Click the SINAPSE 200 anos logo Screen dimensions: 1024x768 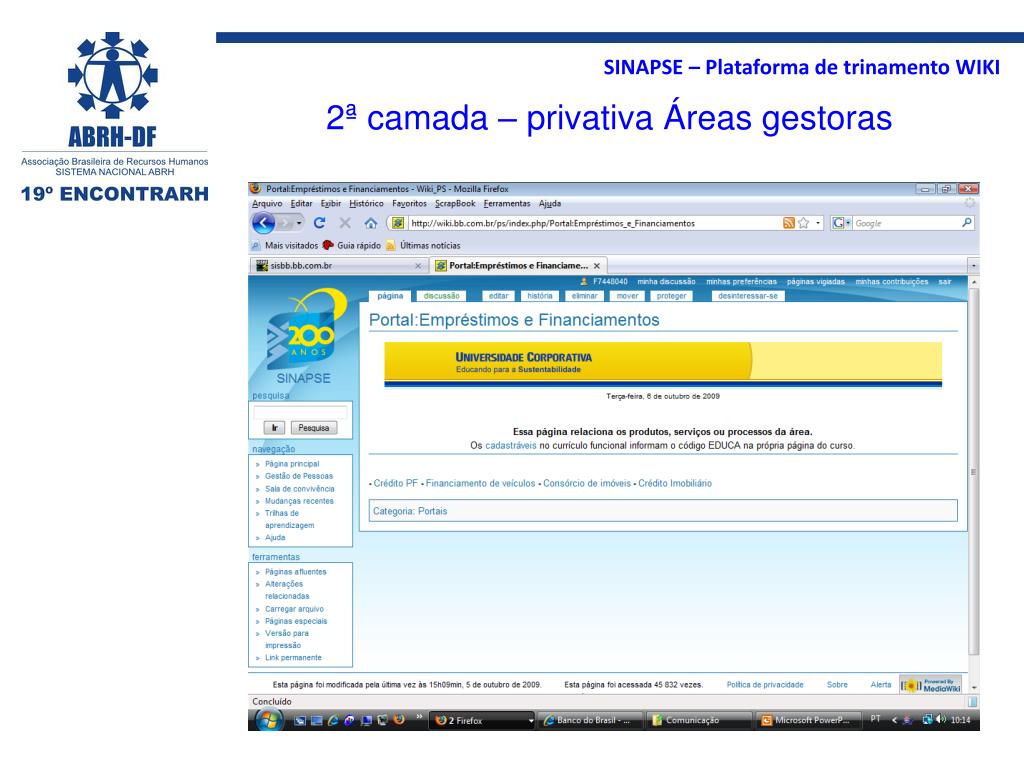tap(304, 338)
